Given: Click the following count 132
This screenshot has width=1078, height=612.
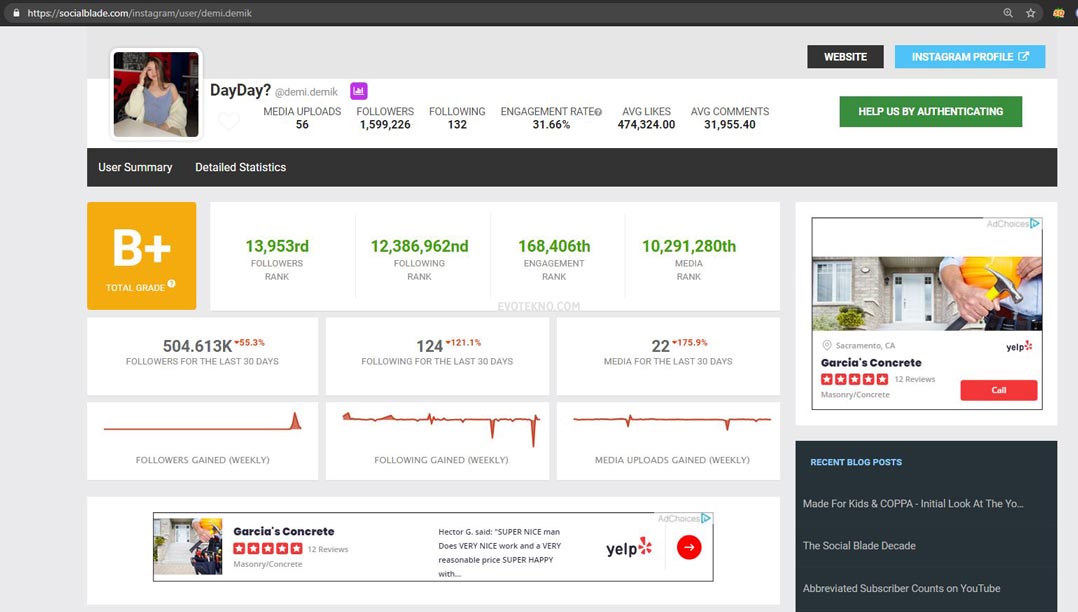Looking at the screenshot, I should (x=457, y=124).
